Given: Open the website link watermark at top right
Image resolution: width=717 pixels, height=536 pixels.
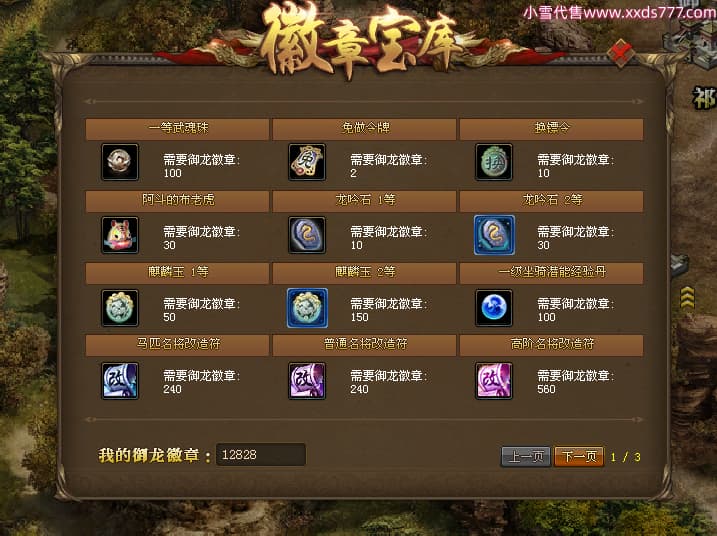Looking at the screenshot, I should (x=620, y=12).
